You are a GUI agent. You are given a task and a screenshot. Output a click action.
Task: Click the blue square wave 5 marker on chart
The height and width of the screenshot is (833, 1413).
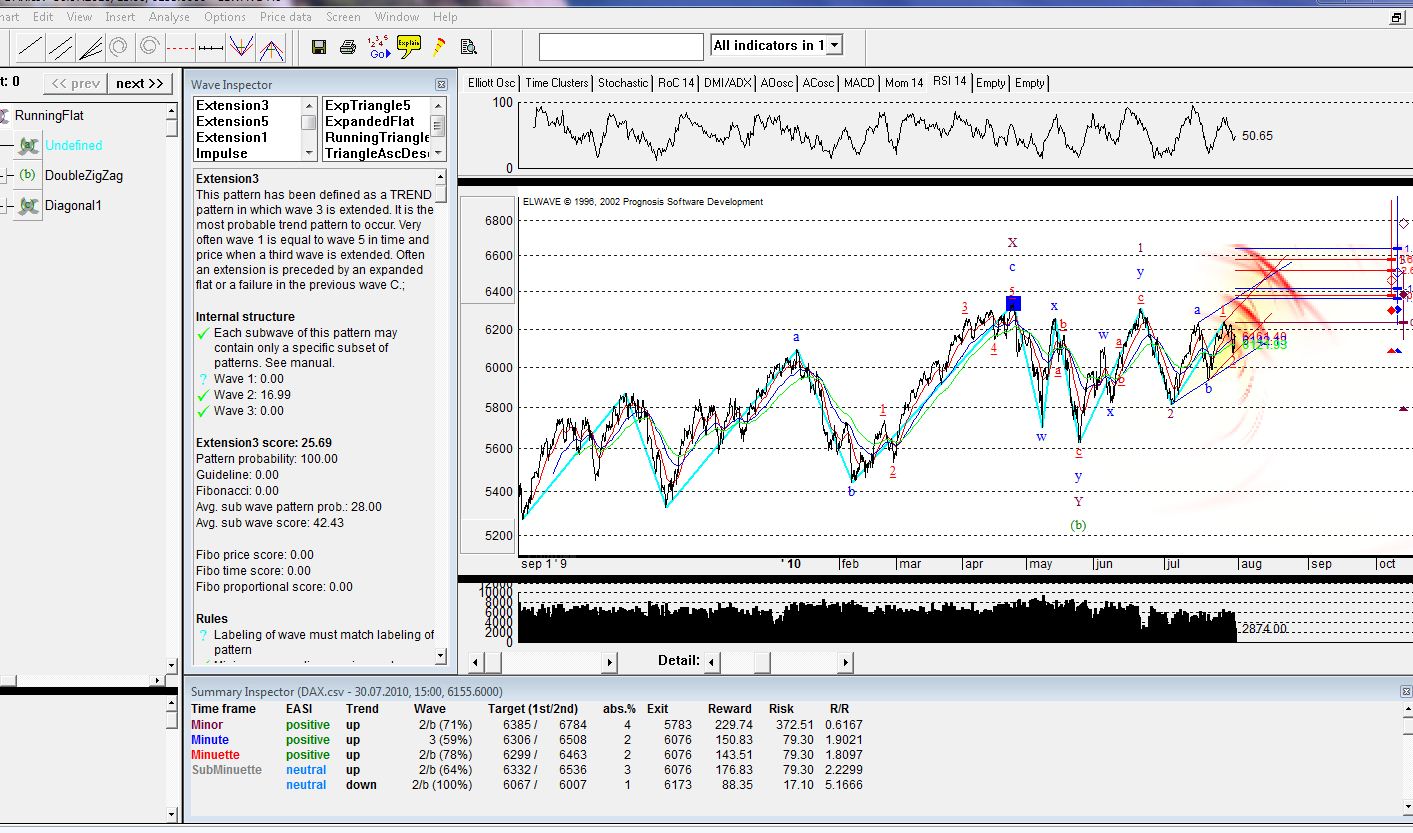(x=1013, y=303)
